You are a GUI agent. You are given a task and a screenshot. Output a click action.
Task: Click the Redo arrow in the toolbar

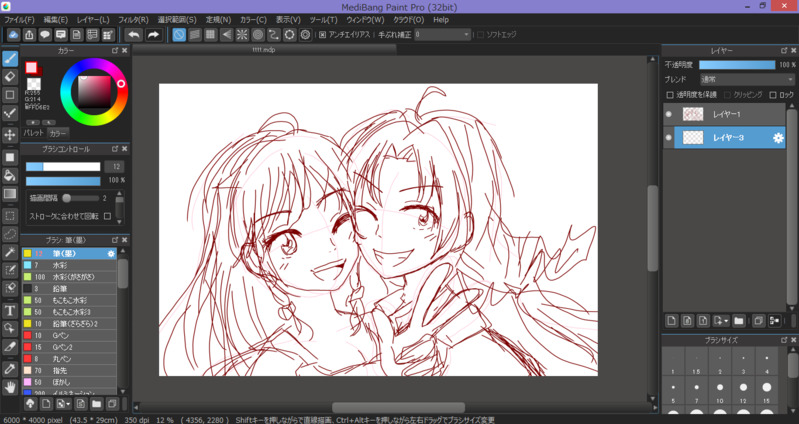click(x=153, y=35)
